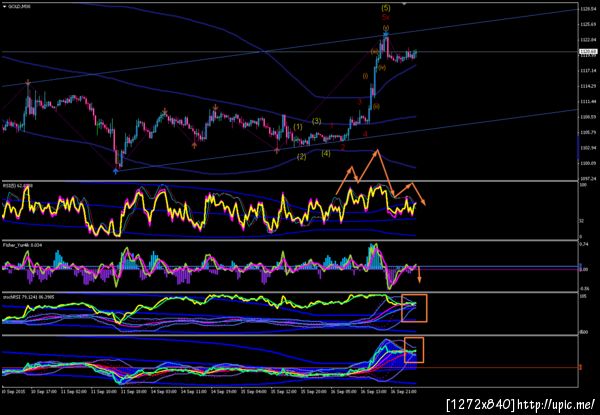Screen dimensions: 600x415
Task: Click the stochRSI indicator label
Action: [x=27, y=296]
